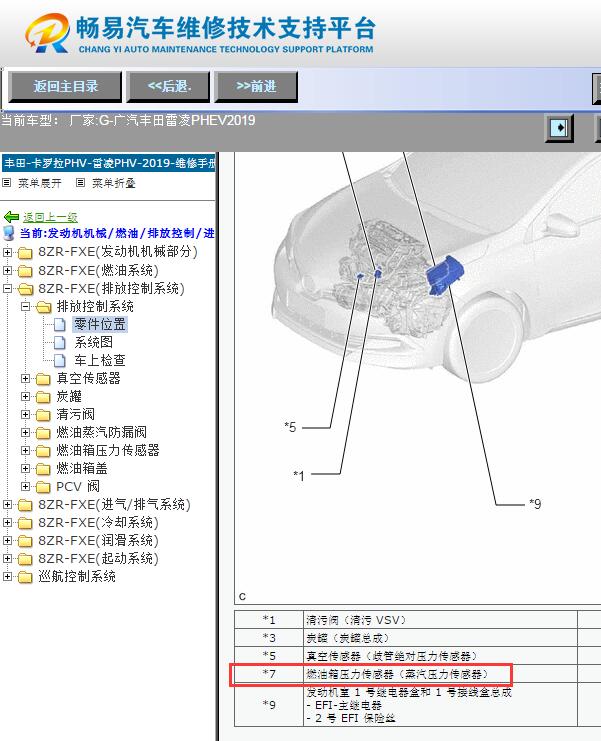Viewport: 601px width, 741px height.
Task: Select the 8ZR-FXE(冷却系统) tree item
Action: pos(98,522)
